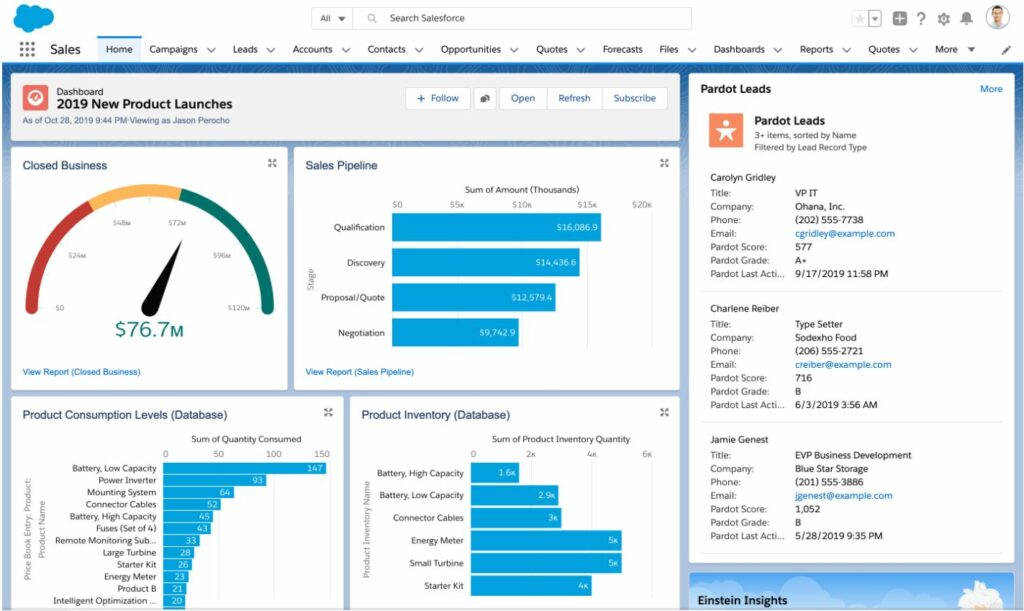Email creiber@example.com link

point(842,365)
